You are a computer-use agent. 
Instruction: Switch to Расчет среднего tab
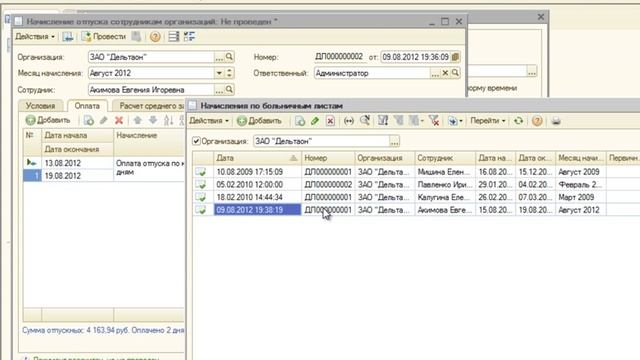[x=149, y=106]
